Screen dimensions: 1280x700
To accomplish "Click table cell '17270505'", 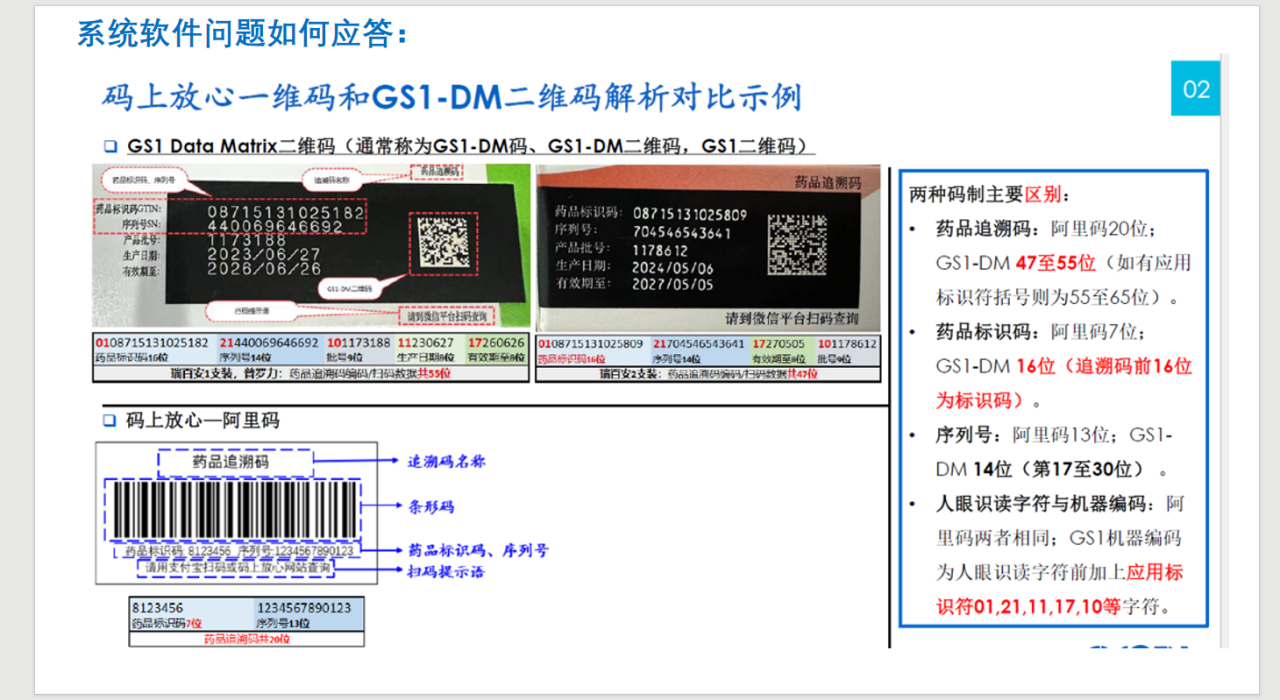I will pos(777,343).
